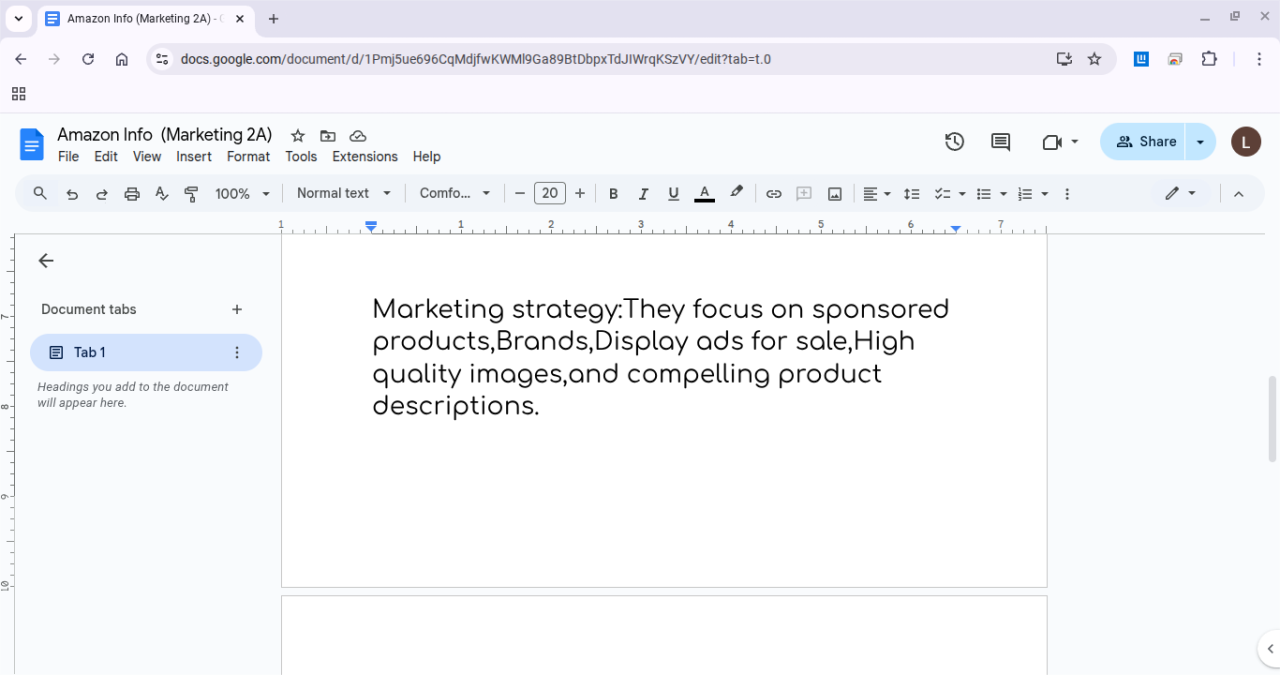1280x675 pixels.
Task: Start a video call with camera icon
Action: (1061, 142)
